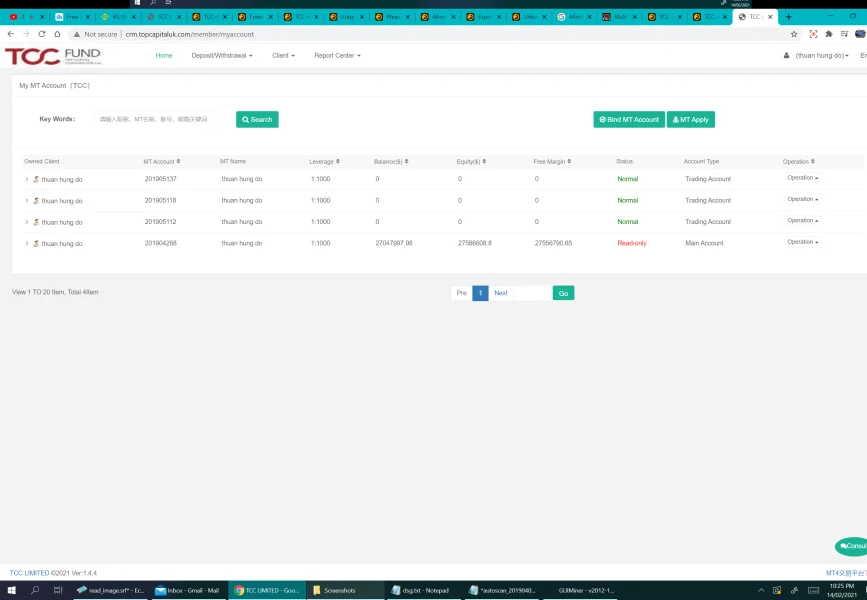Click Main Account type cell

click(704, 243)
